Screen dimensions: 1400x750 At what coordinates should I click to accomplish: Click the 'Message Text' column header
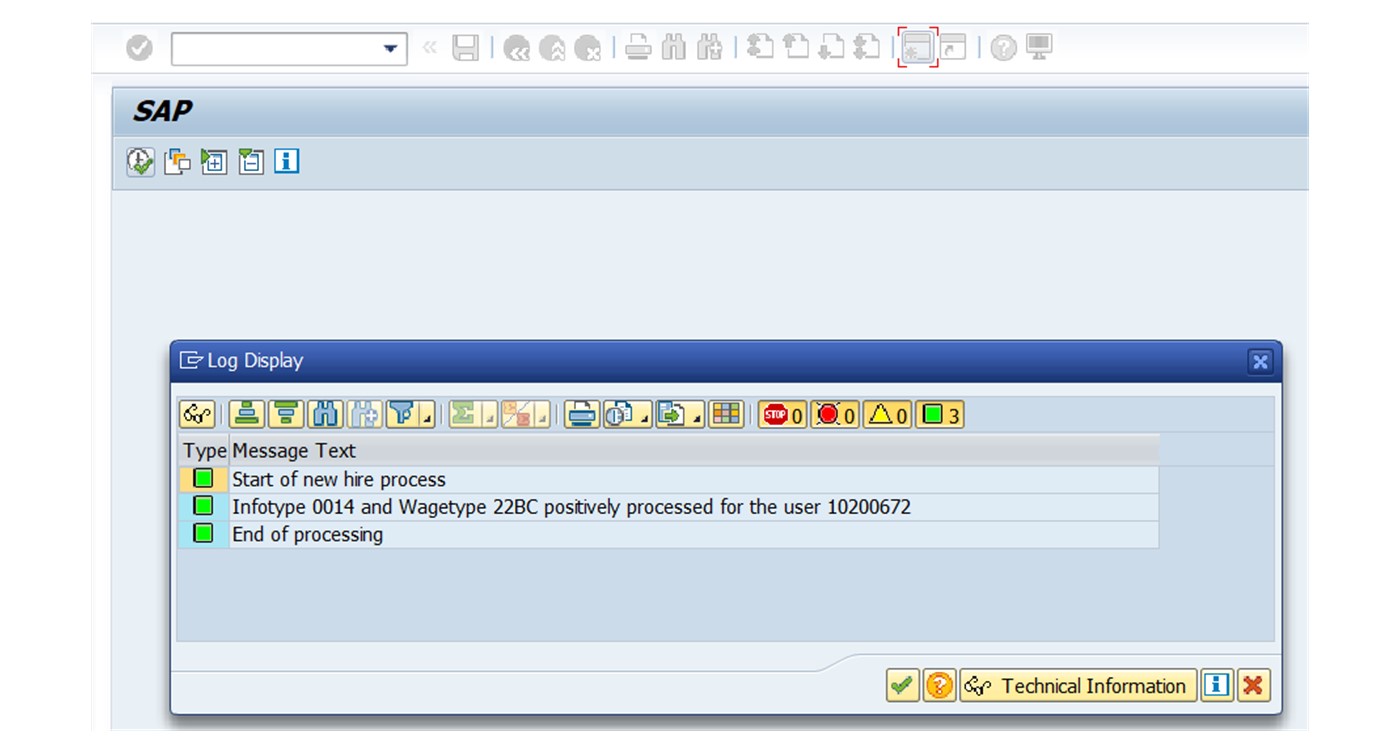tap(294, 451)
